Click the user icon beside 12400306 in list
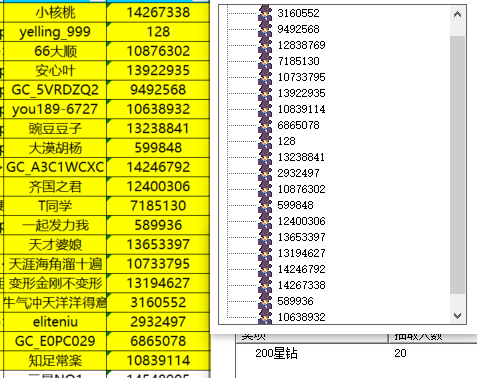This screenshot has width=477, height=378. click(x=265, y=221)
